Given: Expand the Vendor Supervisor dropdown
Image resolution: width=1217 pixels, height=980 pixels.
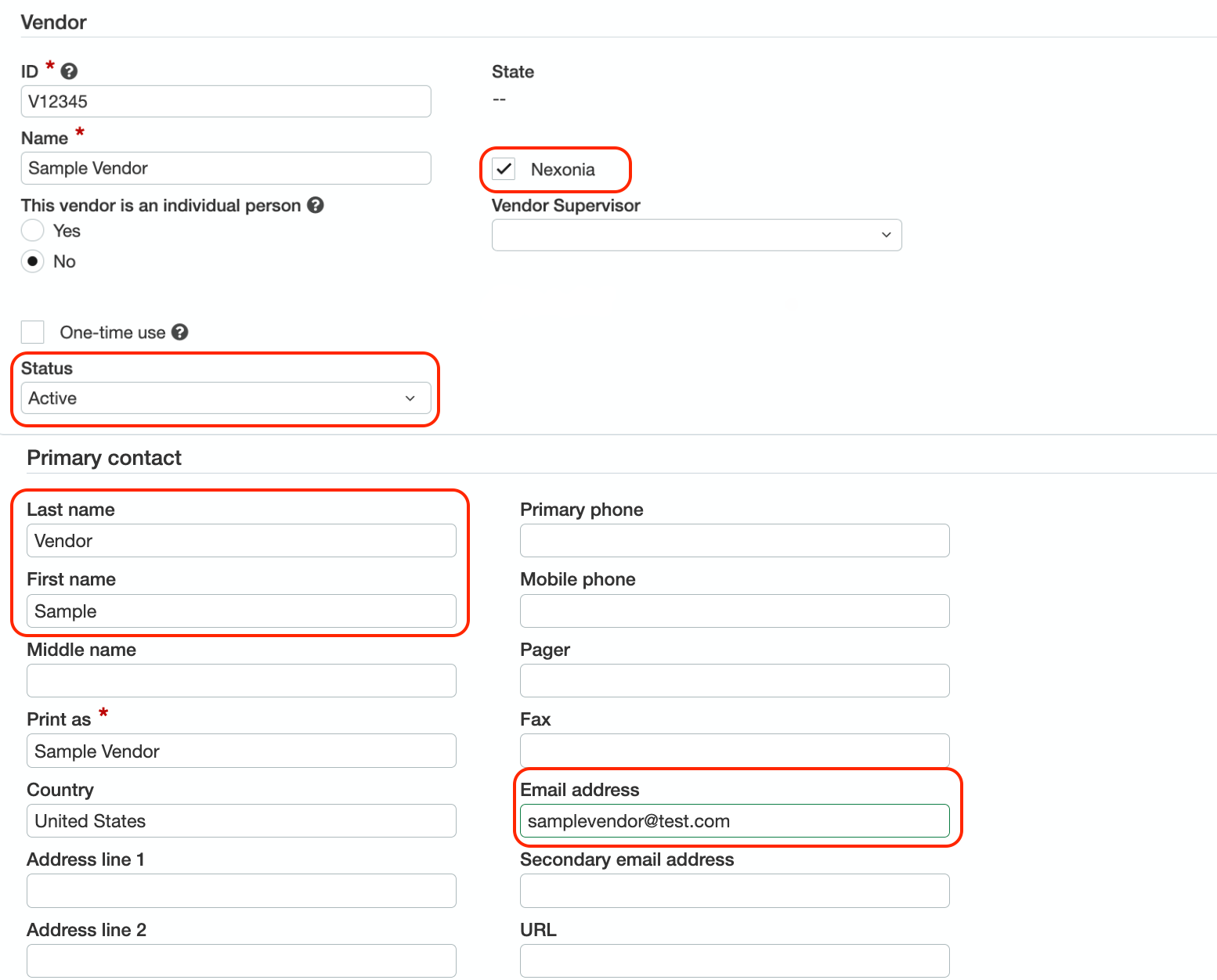Looking at the screenshot, I should 696,235.
